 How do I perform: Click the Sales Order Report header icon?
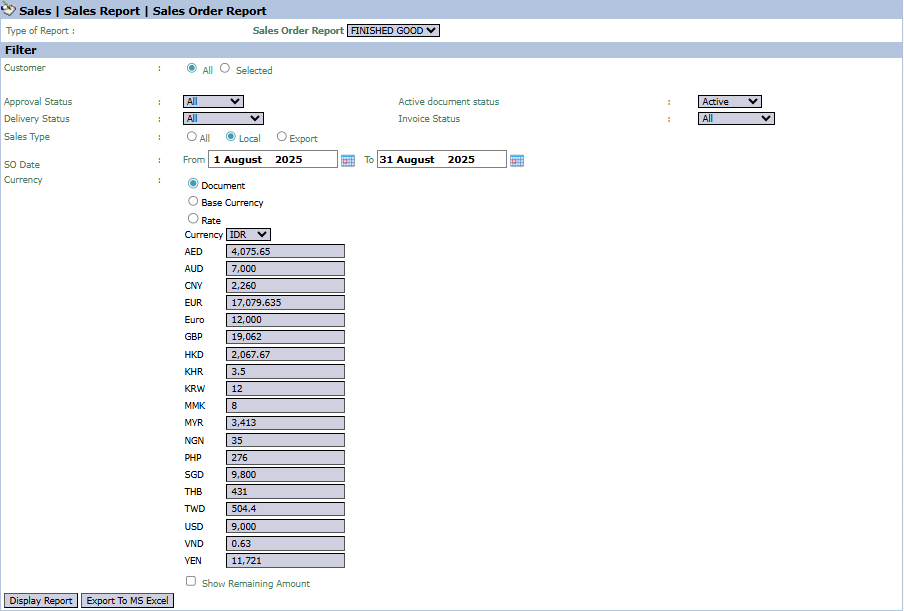point(9,10)
